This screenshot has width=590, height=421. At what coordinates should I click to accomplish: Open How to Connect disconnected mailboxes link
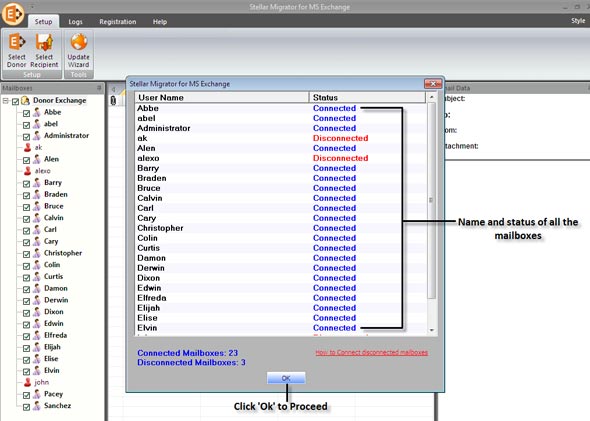coord(371,353)
